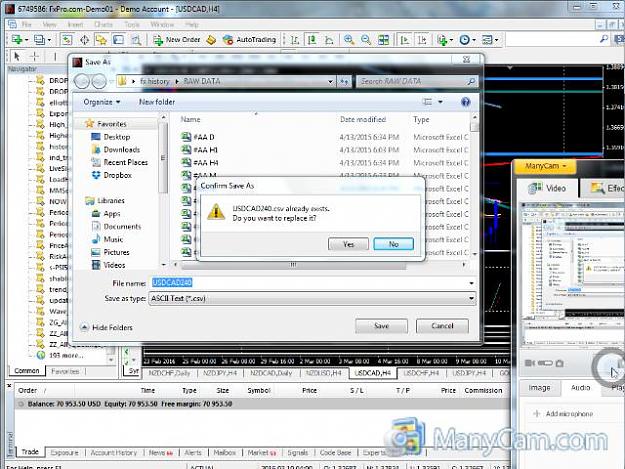Screen dimensions: 625x469
Task: Click the New folder button
Action: pyautogui.click(x=157, y=102)
